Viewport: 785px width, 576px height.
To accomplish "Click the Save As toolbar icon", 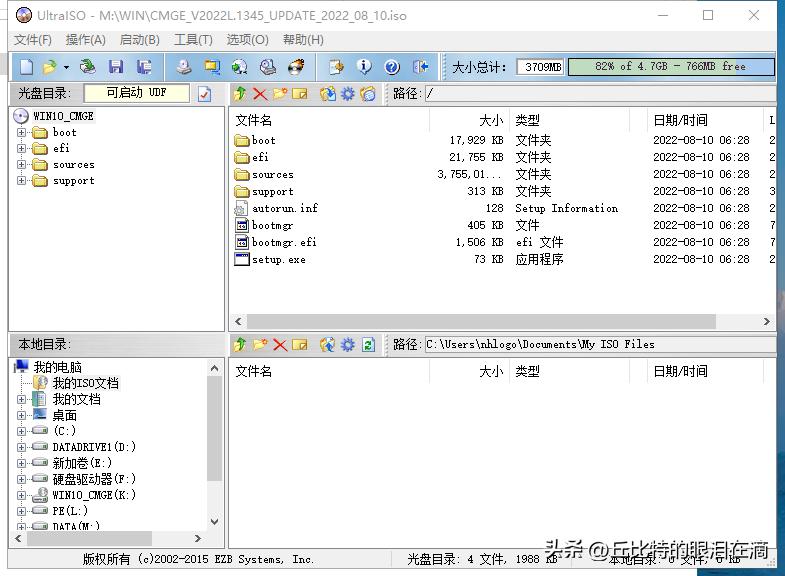I will pyautogui.click(x=144, y=67).
